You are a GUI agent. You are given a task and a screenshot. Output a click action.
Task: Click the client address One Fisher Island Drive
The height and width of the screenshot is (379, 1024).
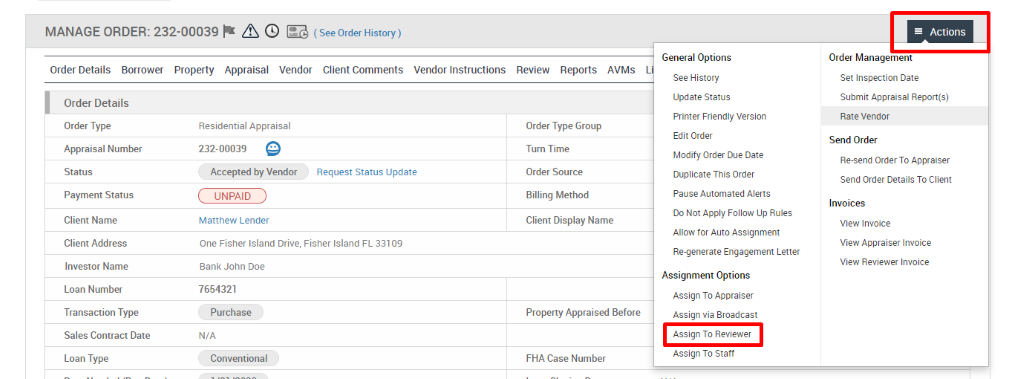pyautogui.click(x=300, y=244)
